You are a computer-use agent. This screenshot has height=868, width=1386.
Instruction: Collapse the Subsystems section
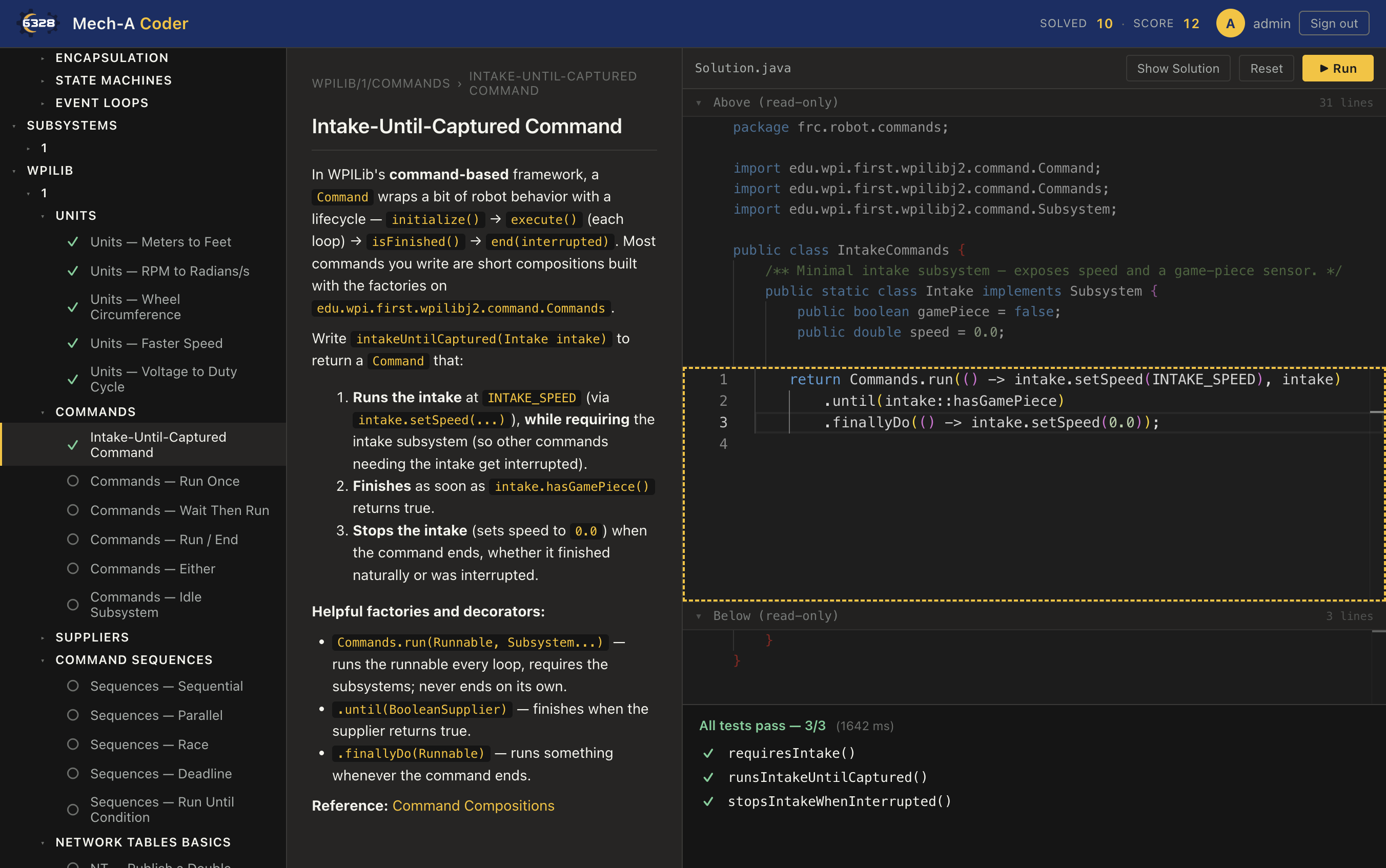[x=14, y=126]
